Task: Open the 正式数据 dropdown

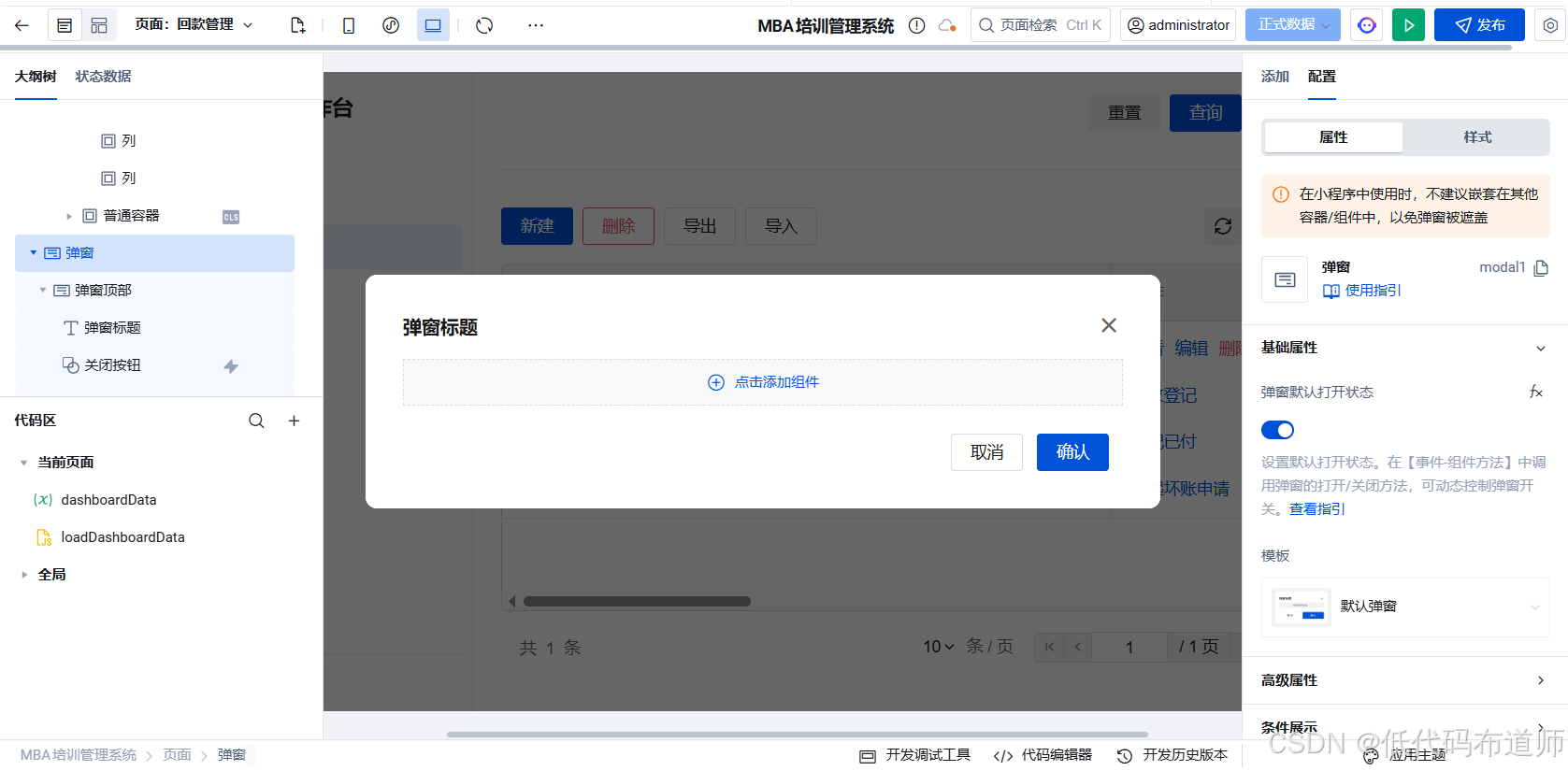Action: click(x=1293, y=25)
